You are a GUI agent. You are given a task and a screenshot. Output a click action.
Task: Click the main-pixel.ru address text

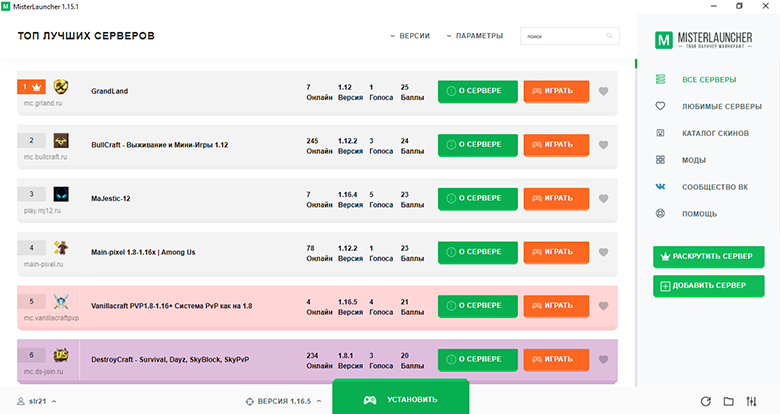(43, 264)
